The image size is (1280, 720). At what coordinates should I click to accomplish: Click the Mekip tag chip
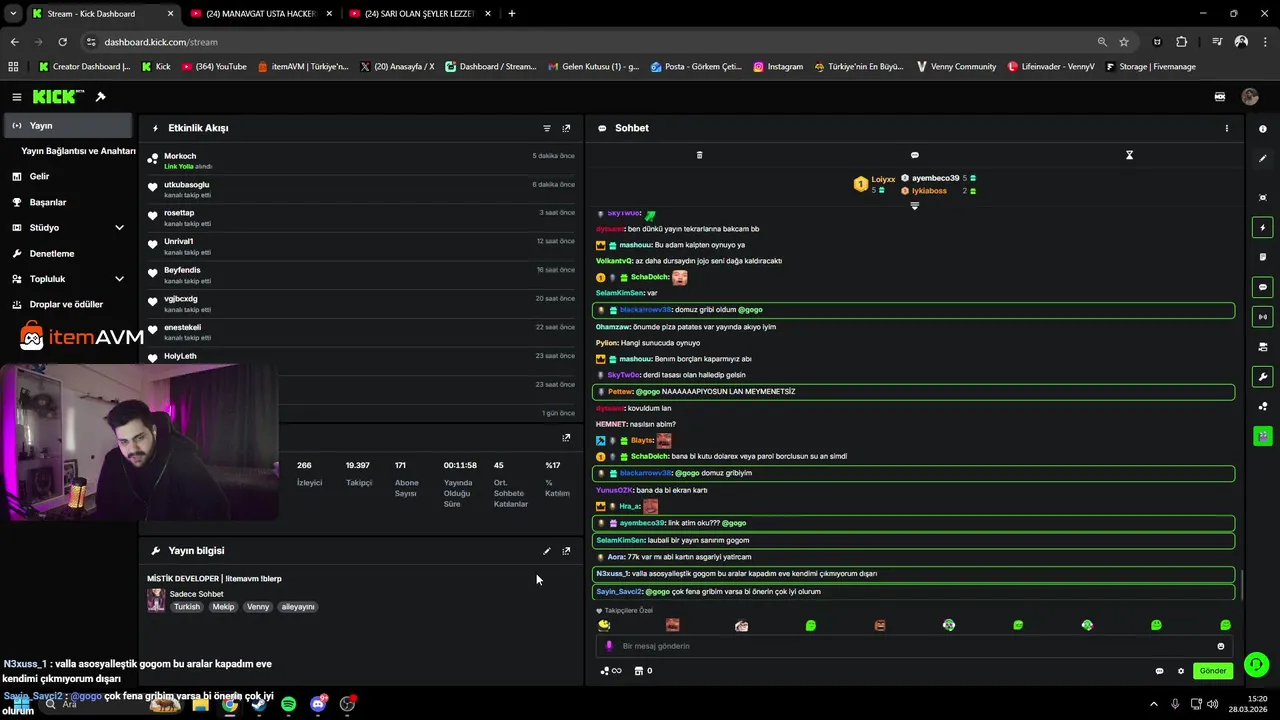tap(223, 607)
